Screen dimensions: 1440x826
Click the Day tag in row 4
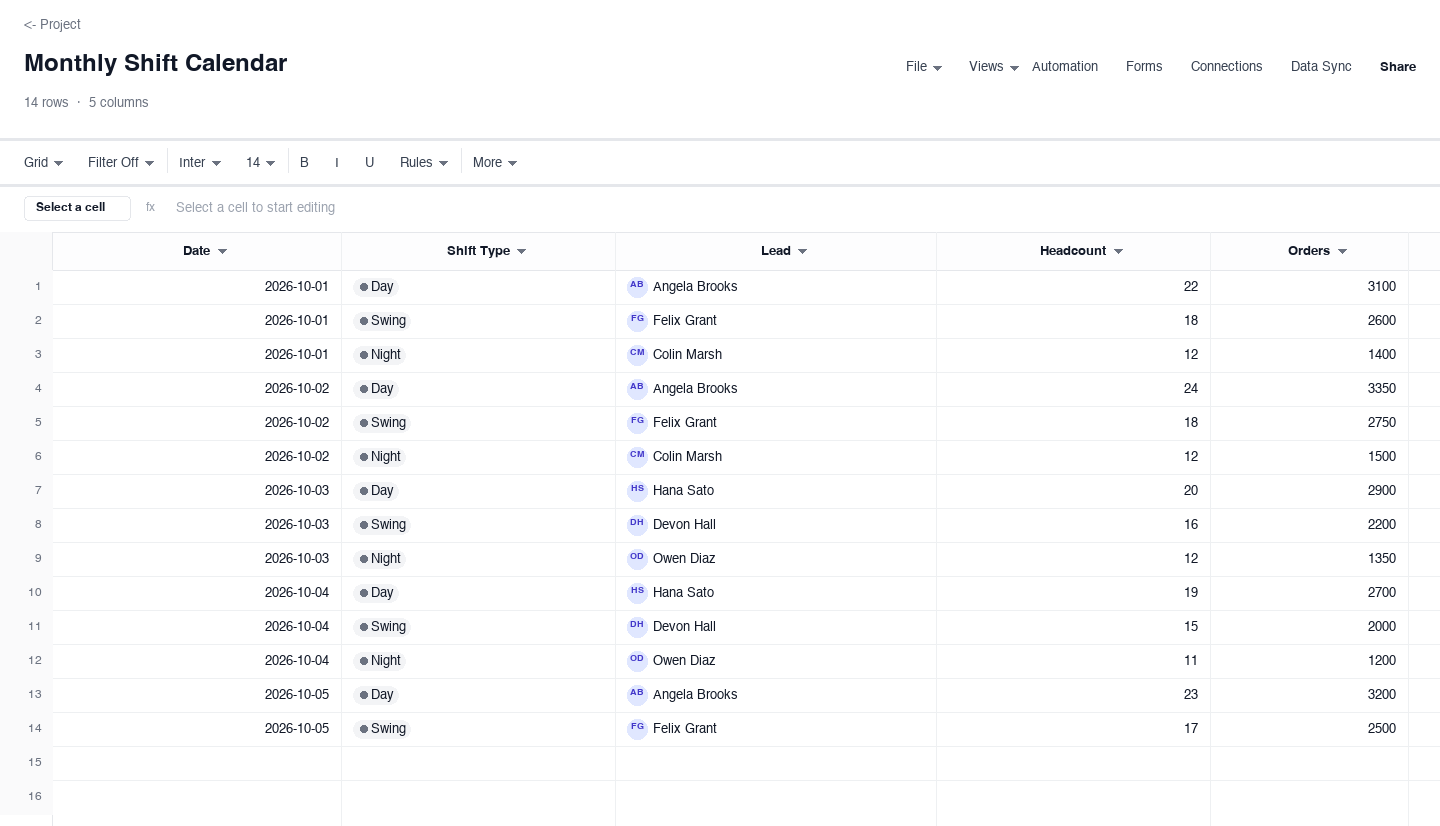(x=375, y=389)
